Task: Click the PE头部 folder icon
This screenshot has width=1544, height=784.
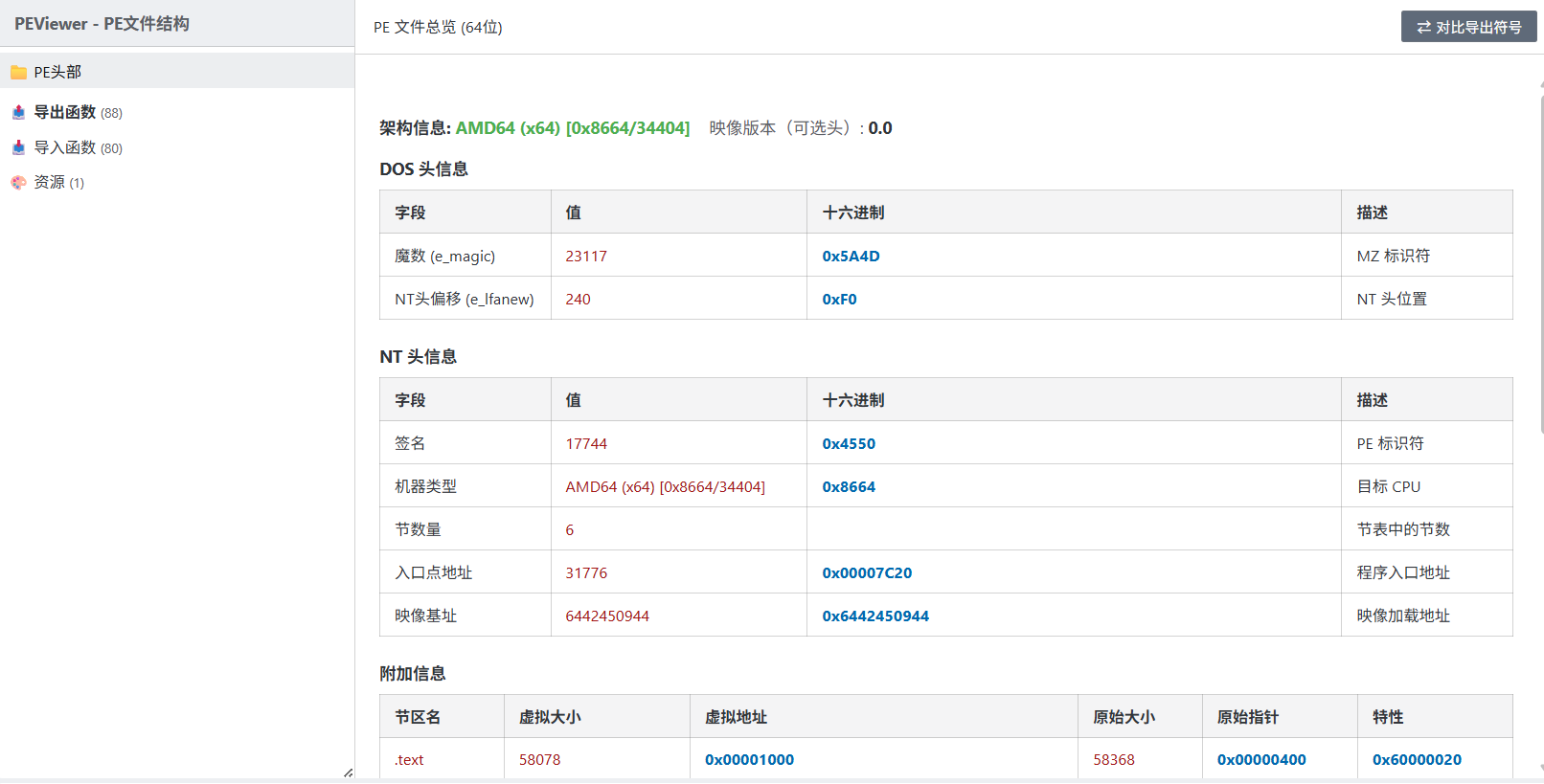Action: (18, 72)
